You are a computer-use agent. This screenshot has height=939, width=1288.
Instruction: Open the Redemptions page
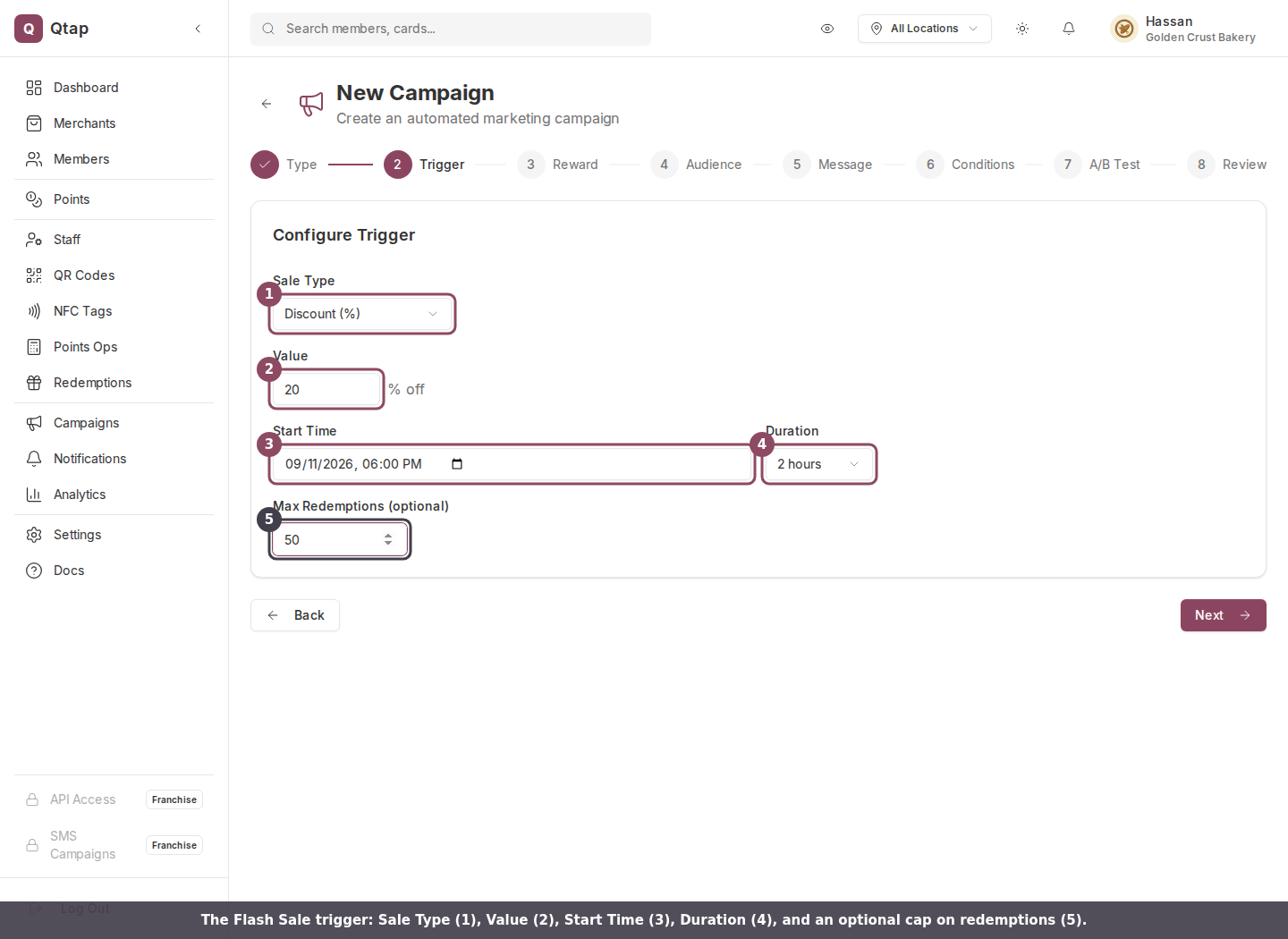[x=114, y=383]
